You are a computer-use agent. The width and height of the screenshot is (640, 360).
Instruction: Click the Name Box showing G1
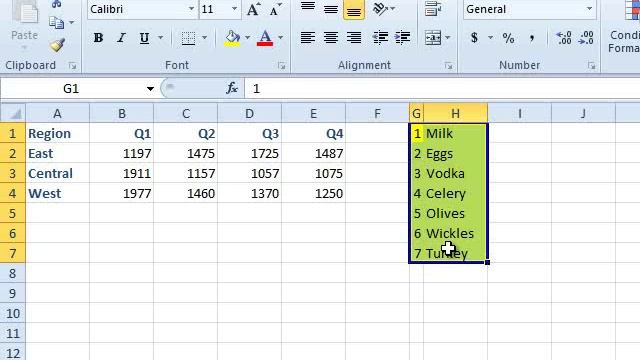click(71, 89)
